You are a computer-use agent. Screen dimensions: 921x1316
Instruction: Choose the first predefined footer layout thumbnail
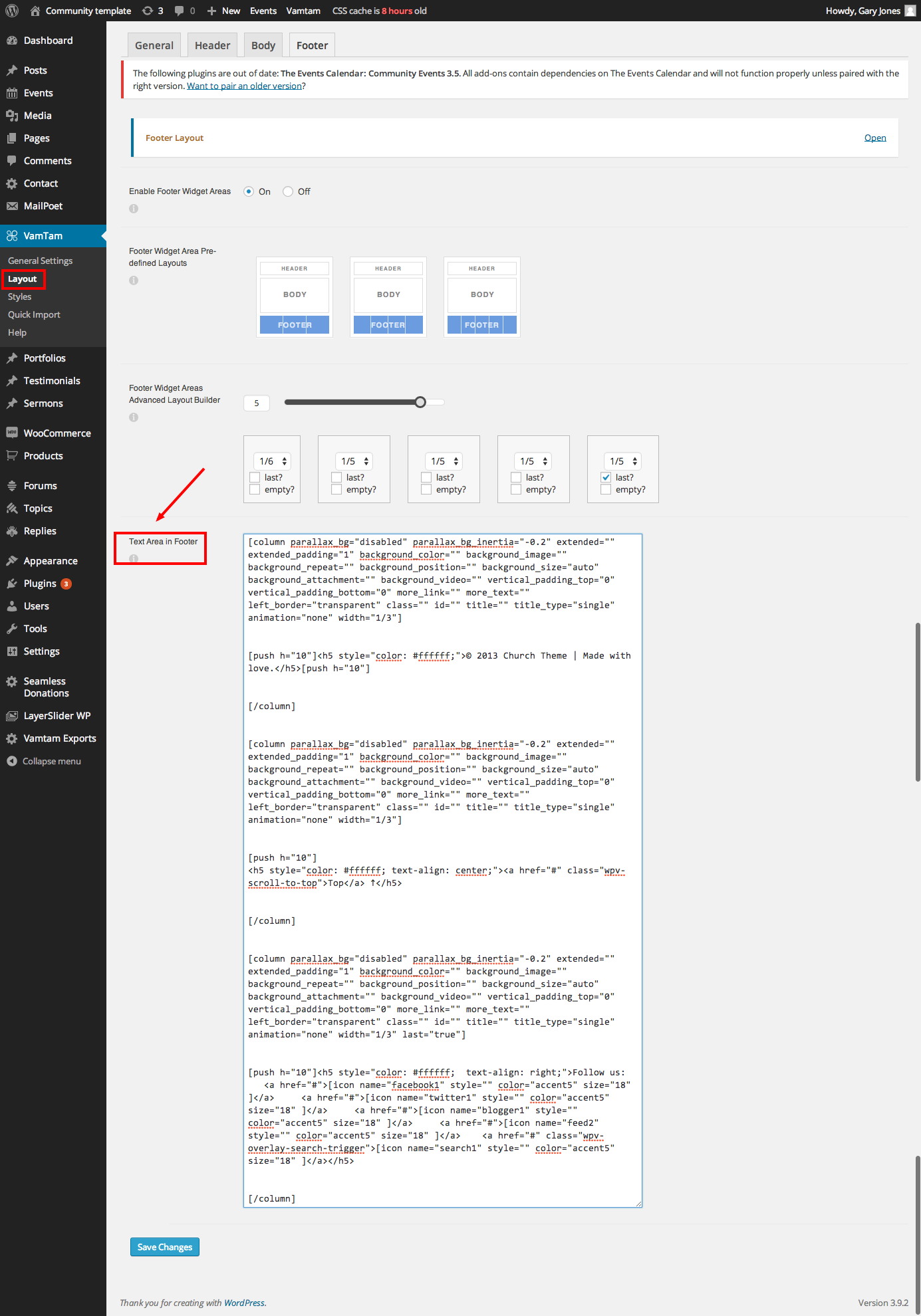pyautogui.click(x=295, y=297)
